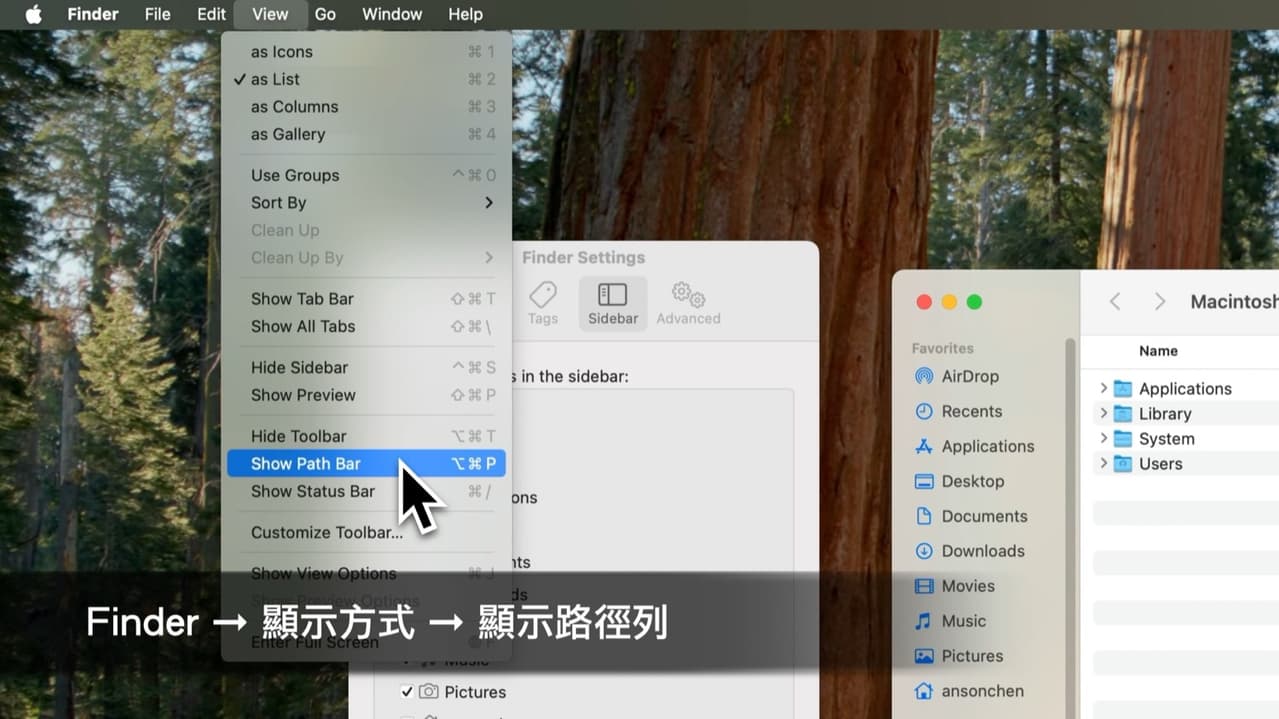Select the Users folder icon in list

[x=1123, y=464]
